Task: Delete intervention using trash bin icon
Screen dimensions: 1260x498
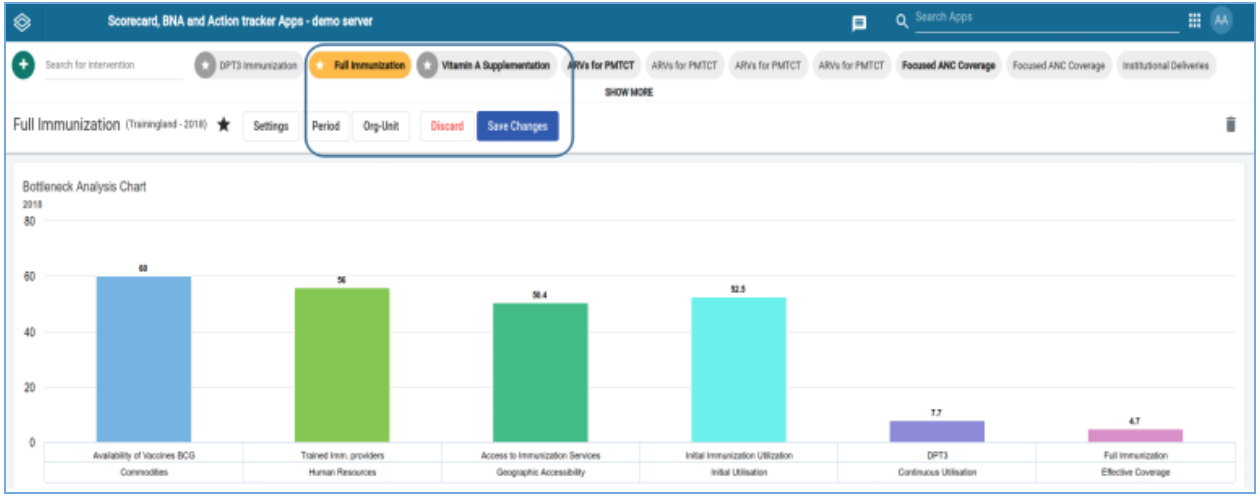Action: tap(1231, 125)
